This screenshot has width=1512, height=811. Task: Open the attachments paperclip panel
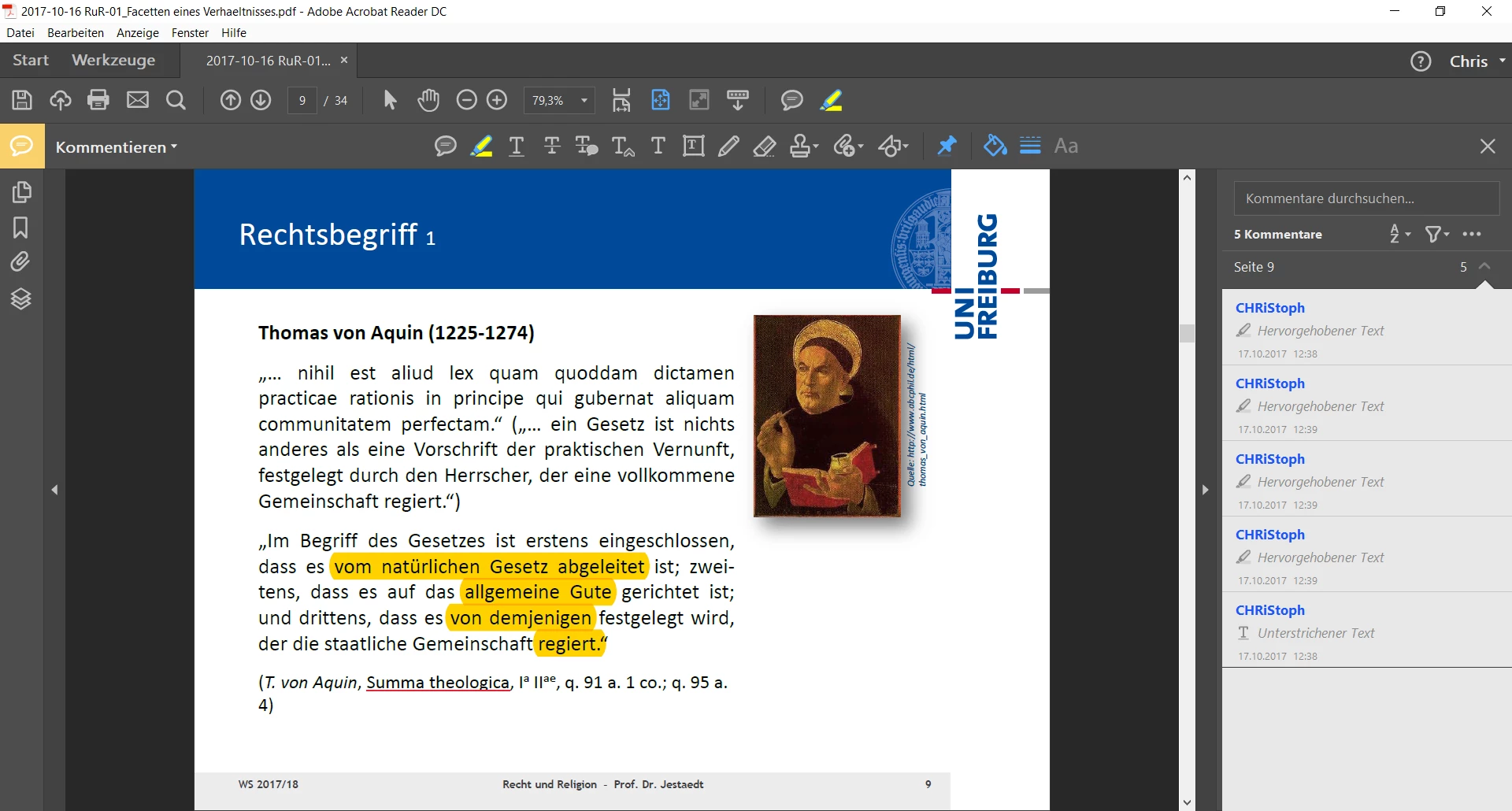[20, 262]
